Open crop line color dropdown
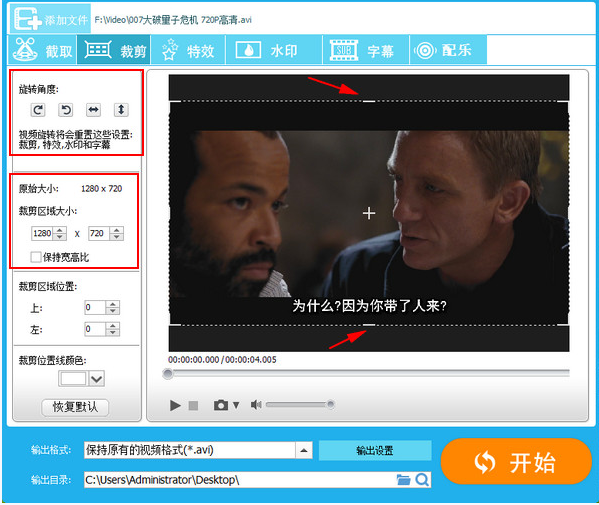The width and height of the screenshot is (599, 505). click(97, 379)
